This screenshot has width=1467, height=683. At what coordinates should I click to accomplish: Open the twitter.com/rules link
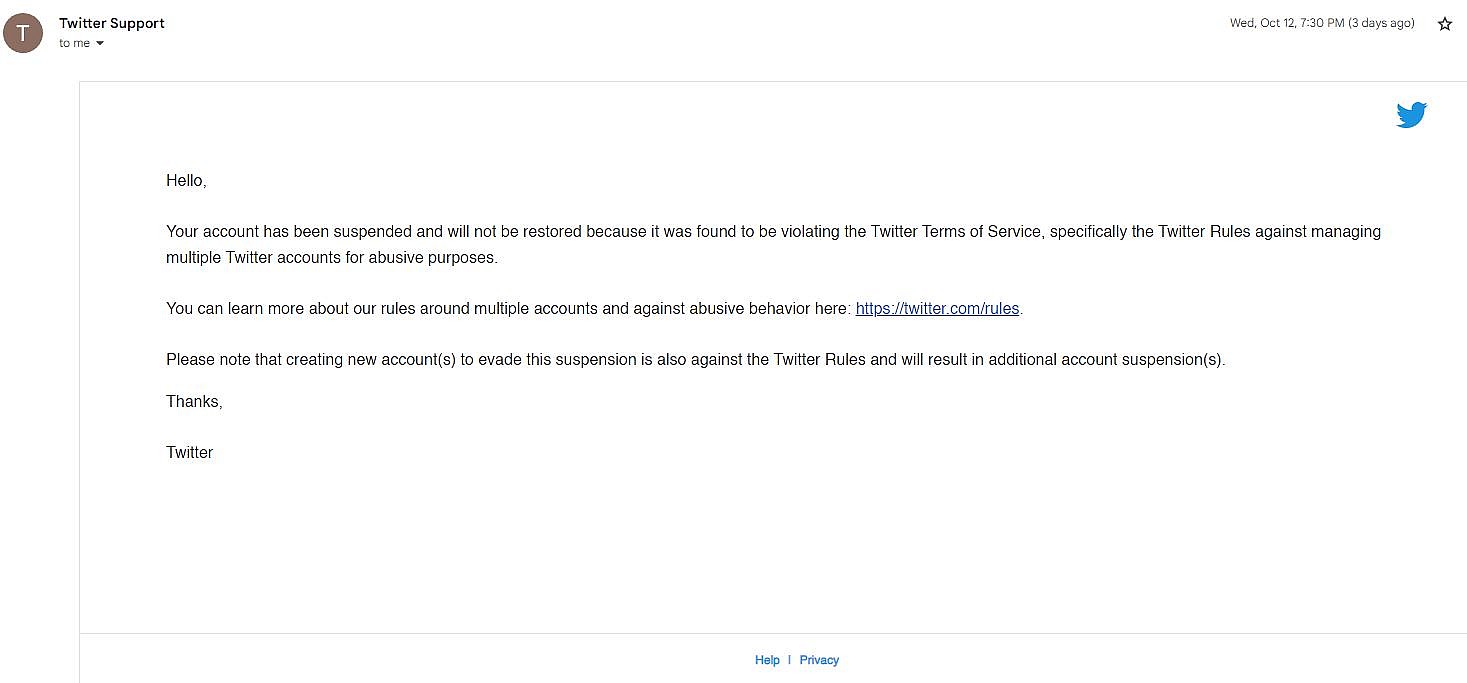click(x=937, y=309)
